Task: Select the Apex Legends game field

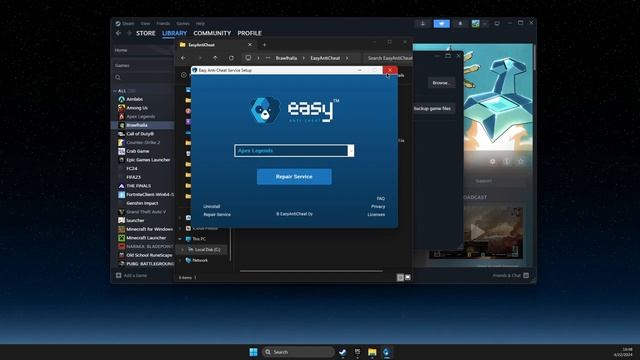Action: [291, 151]
